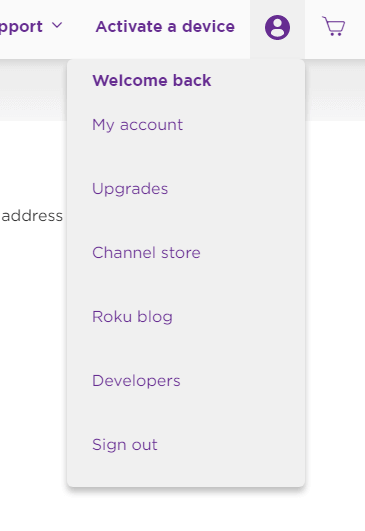Open the Support navigation item
365x531 pixels.
point(21,26)
